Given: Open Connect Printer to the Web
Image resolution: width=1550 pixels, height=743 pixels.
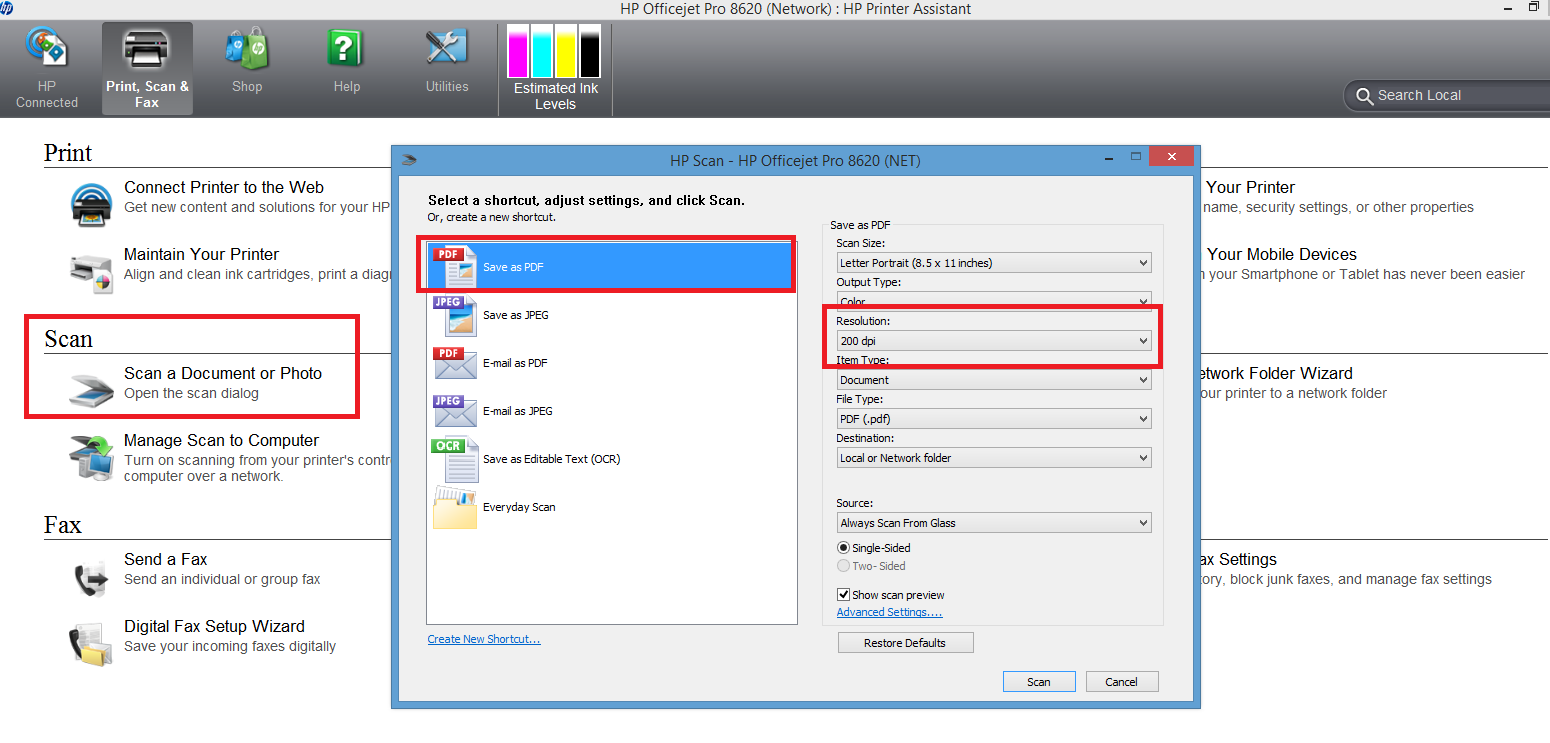Looking at the screenshot, I should [224, 187].
